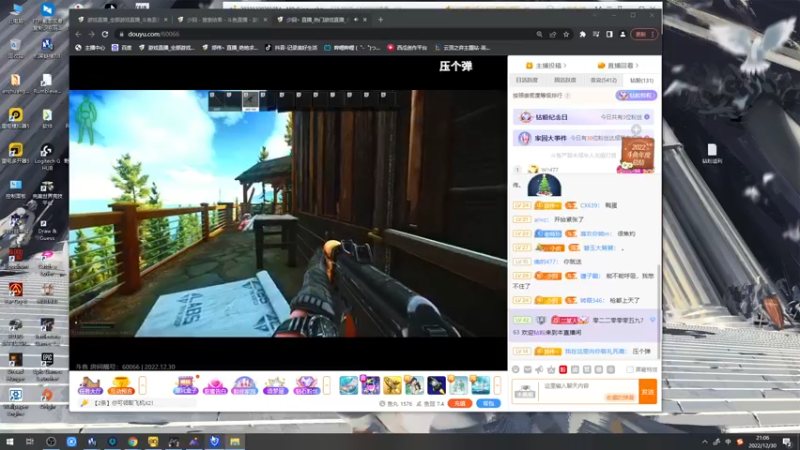800x450 pixels.
Task: Switch to the first Douyu browser tab
Action: pyautogui.click(x=122, y=20)
